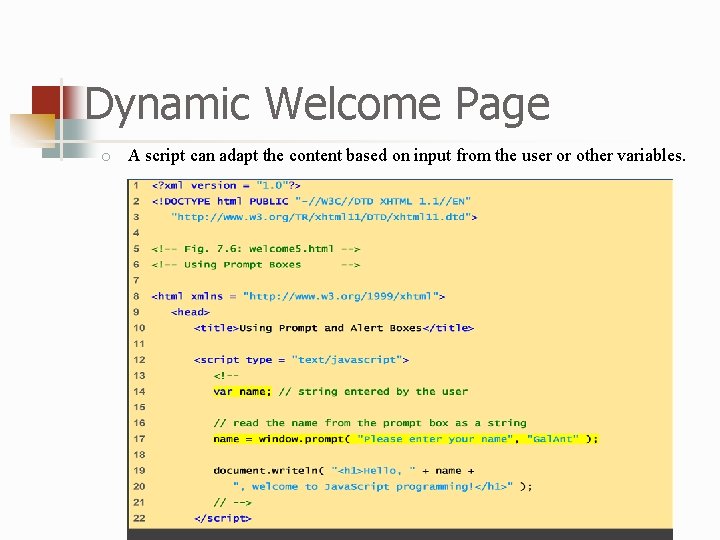Click the code line with xml version "1.0"
This screenshot has width=720, height=540.
[x=226, y=186]
